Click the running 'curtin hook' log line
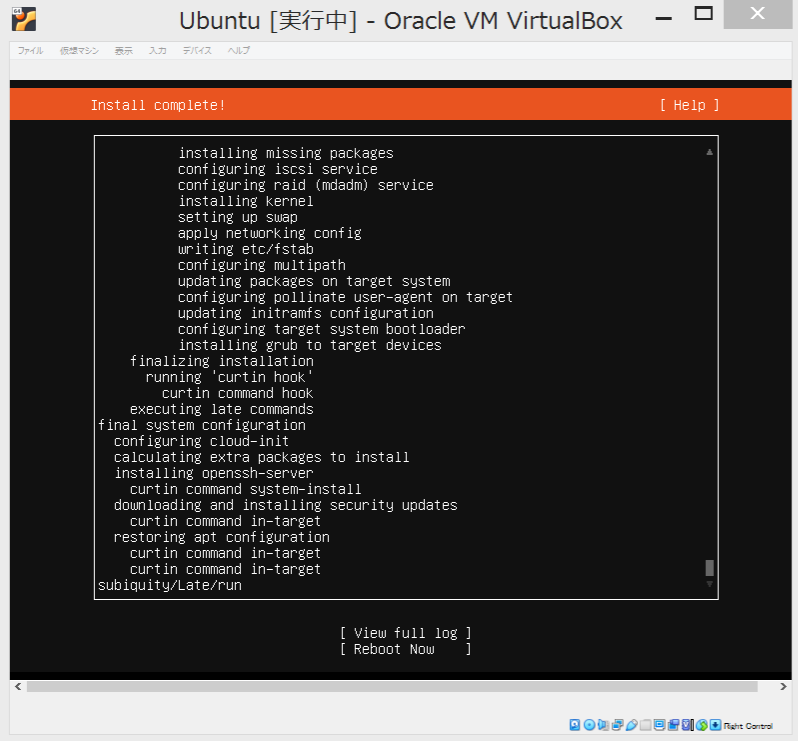 [229, 377]
